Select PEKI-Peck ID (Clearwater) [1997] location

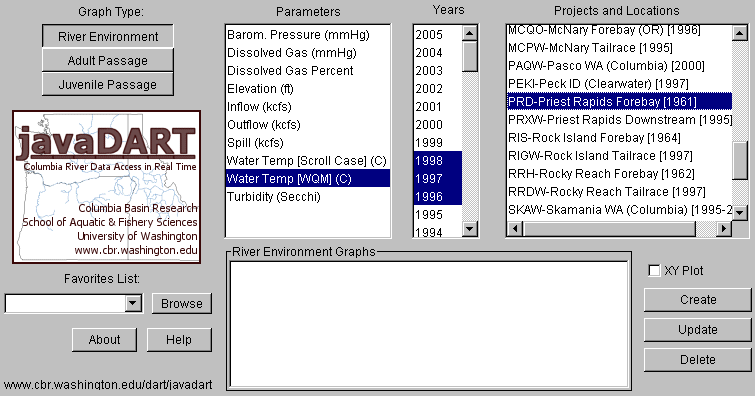point(620,84)
